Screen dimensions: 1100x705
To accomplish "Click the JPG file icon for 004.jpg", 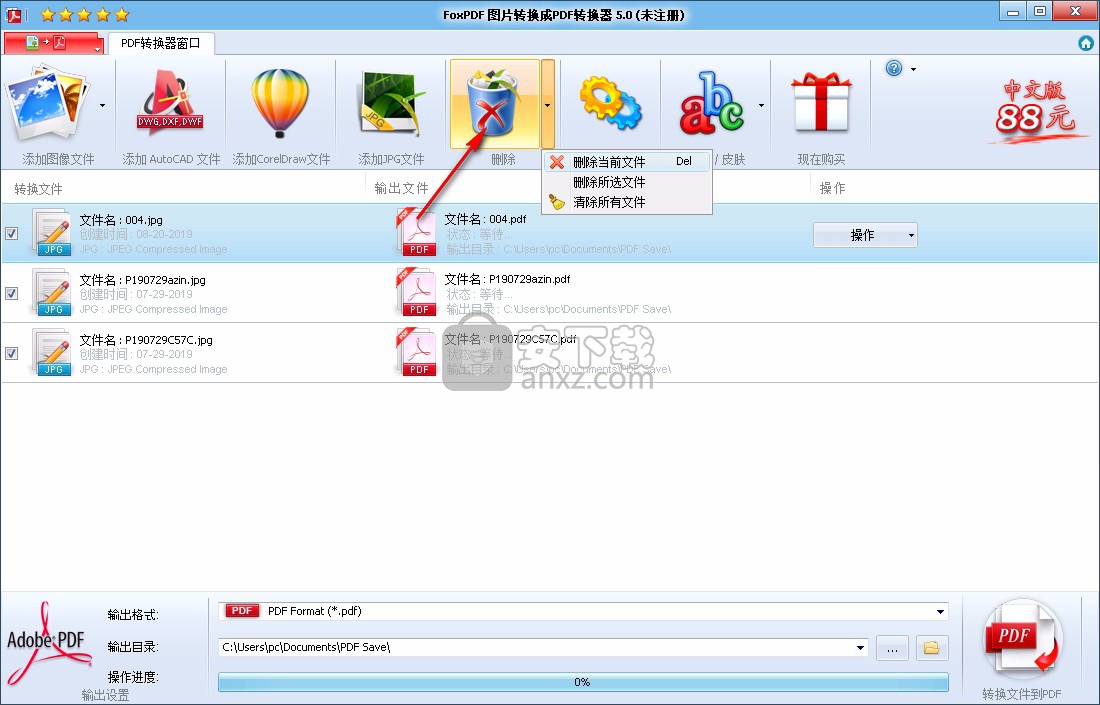I will click(53, 232).
